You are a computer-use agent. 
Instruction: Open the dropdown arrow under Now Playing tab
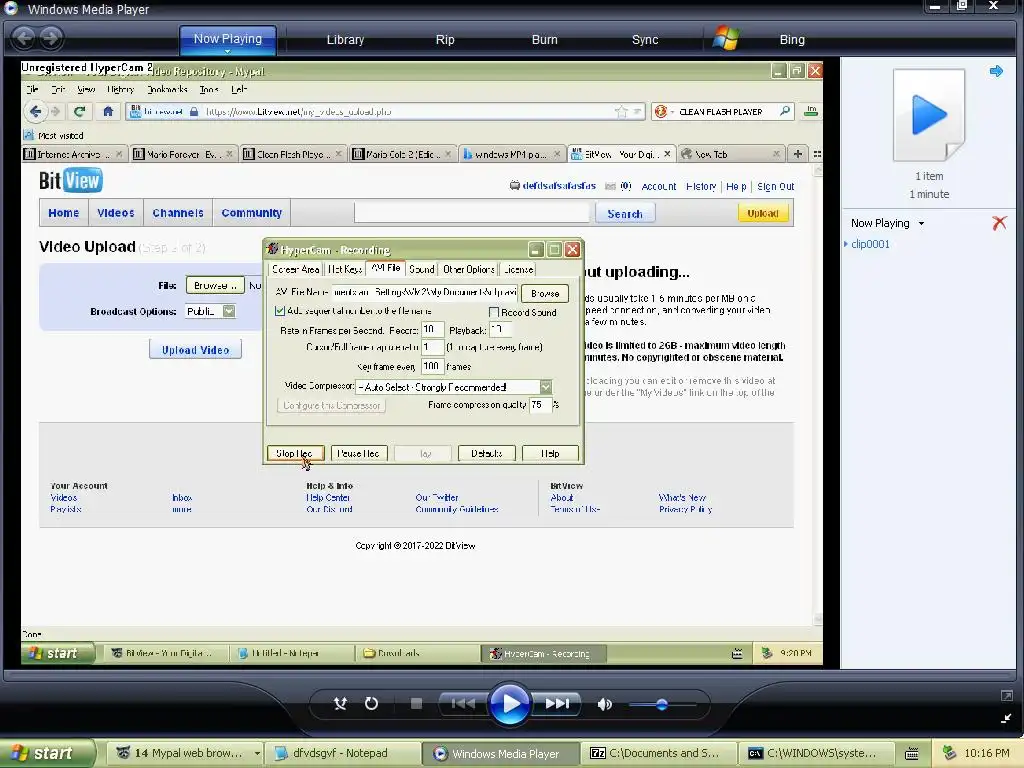coord(227,51)
